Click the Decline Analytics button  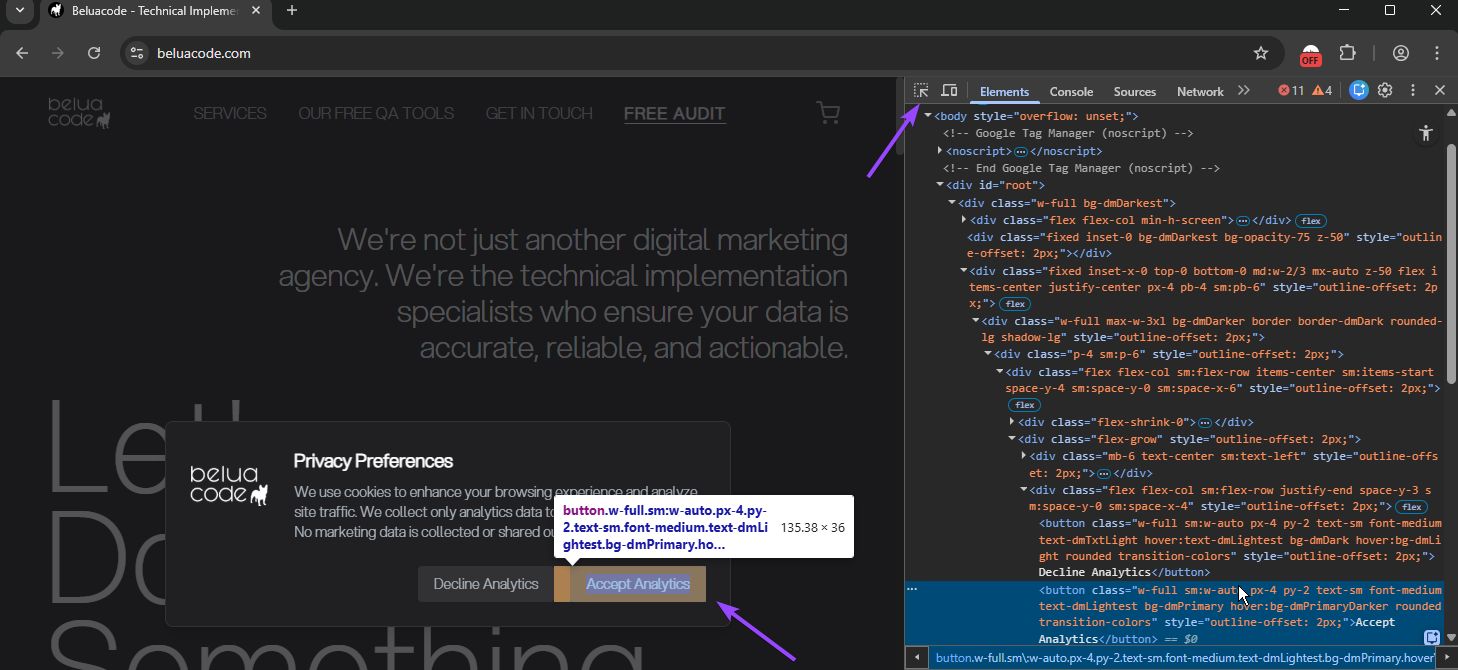click(485, 584)
